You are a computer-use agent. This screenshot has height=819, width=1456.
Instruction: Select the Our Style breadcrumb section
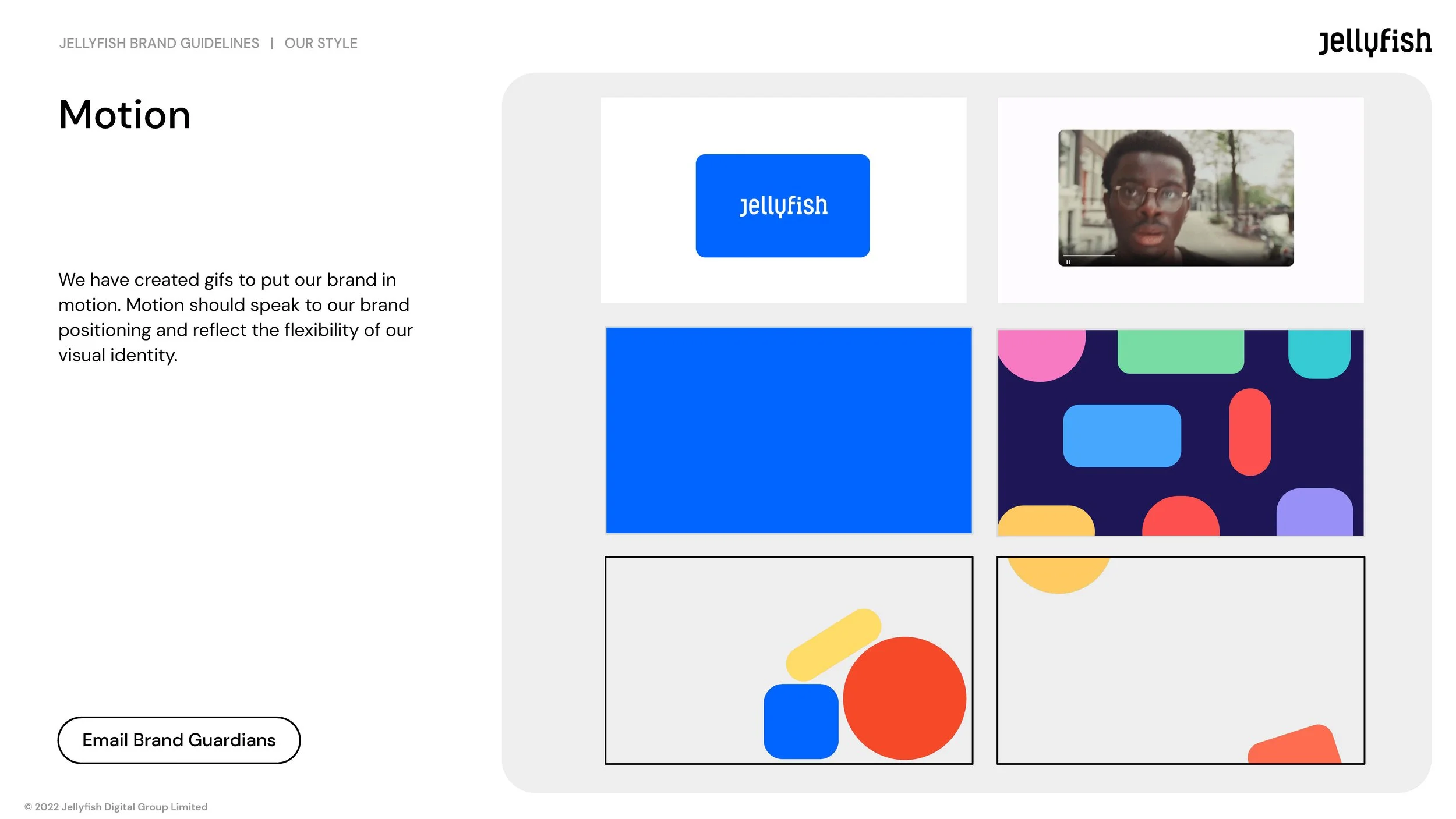tap(321, 43)
